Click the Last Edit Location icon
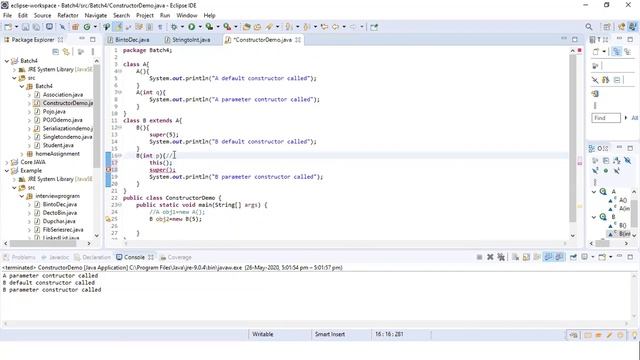This screenshot has width=640, height=360. 324,27
